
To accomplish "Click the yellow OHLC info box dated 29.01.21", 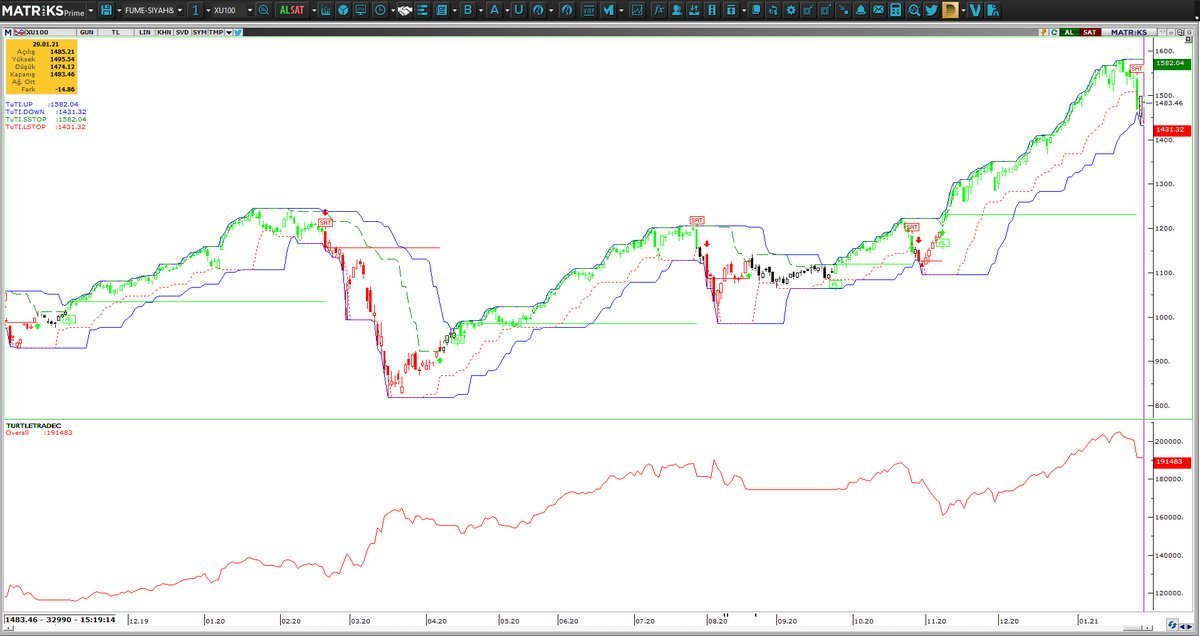I will click(x=42, y=68).
